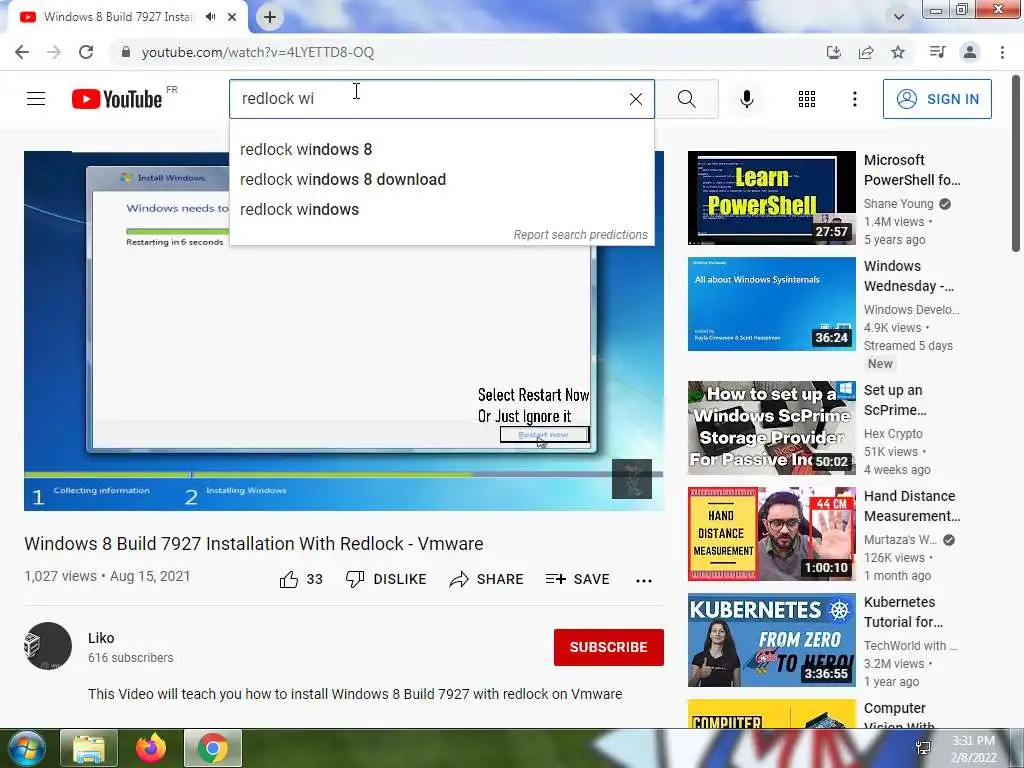This screenshot has width=1024, height=768.
Task: Click the Chrome taskbar icon
Action: (x=213, y=748)
